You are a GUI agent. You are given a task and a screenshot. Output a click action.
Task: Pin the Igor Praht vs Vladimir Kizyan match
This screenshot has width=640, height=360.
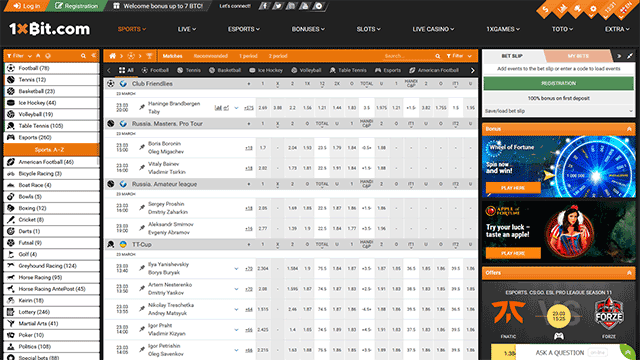(142, 329)
